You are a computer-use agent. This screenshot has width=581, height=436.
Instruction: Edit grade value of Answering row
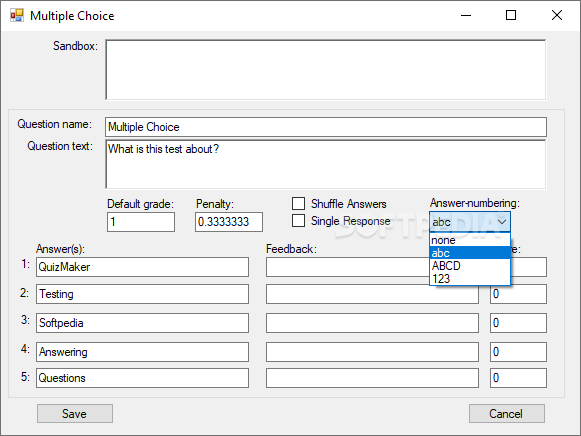(x=518, y=352)
